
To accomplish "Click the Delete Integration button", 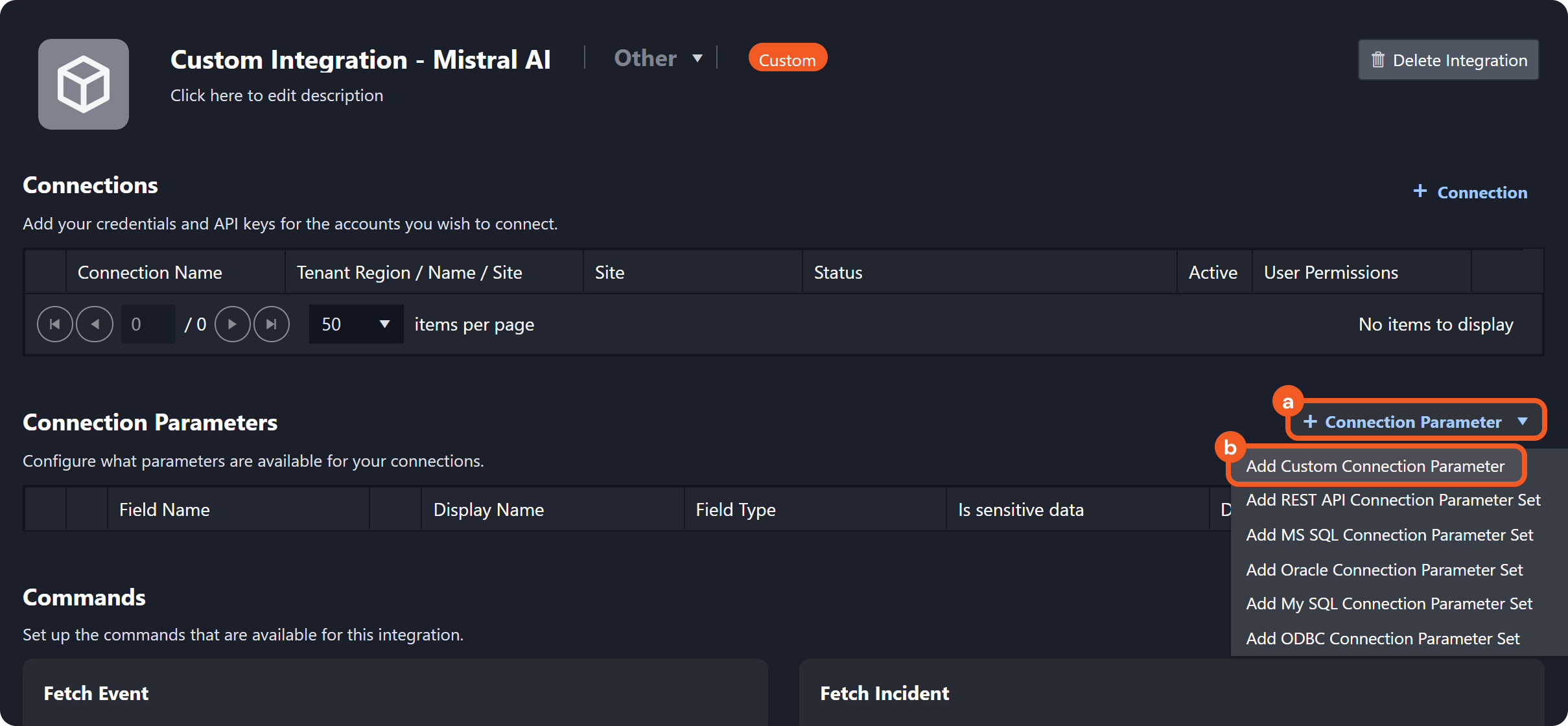I will pyautogui.click(x=1448, y=60).
